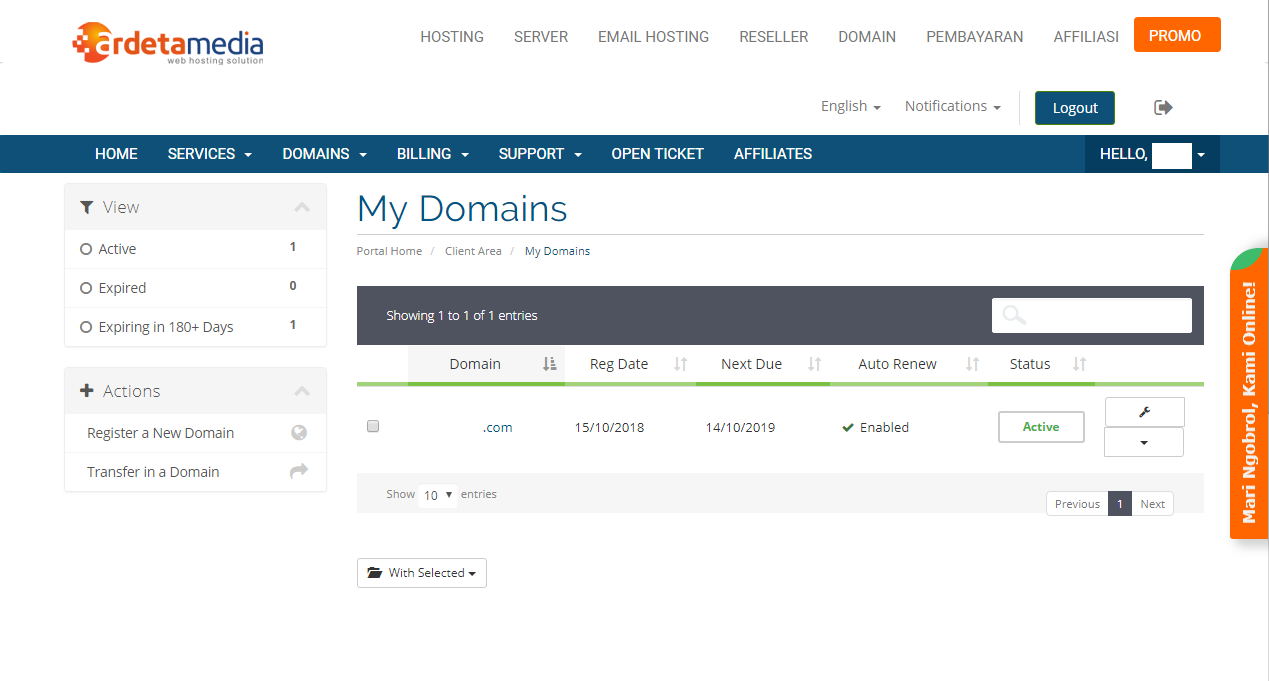Select the Active filter radio button
Image resolution: width=1269 pixels, height=681 pixels.
tap(86, 249)
